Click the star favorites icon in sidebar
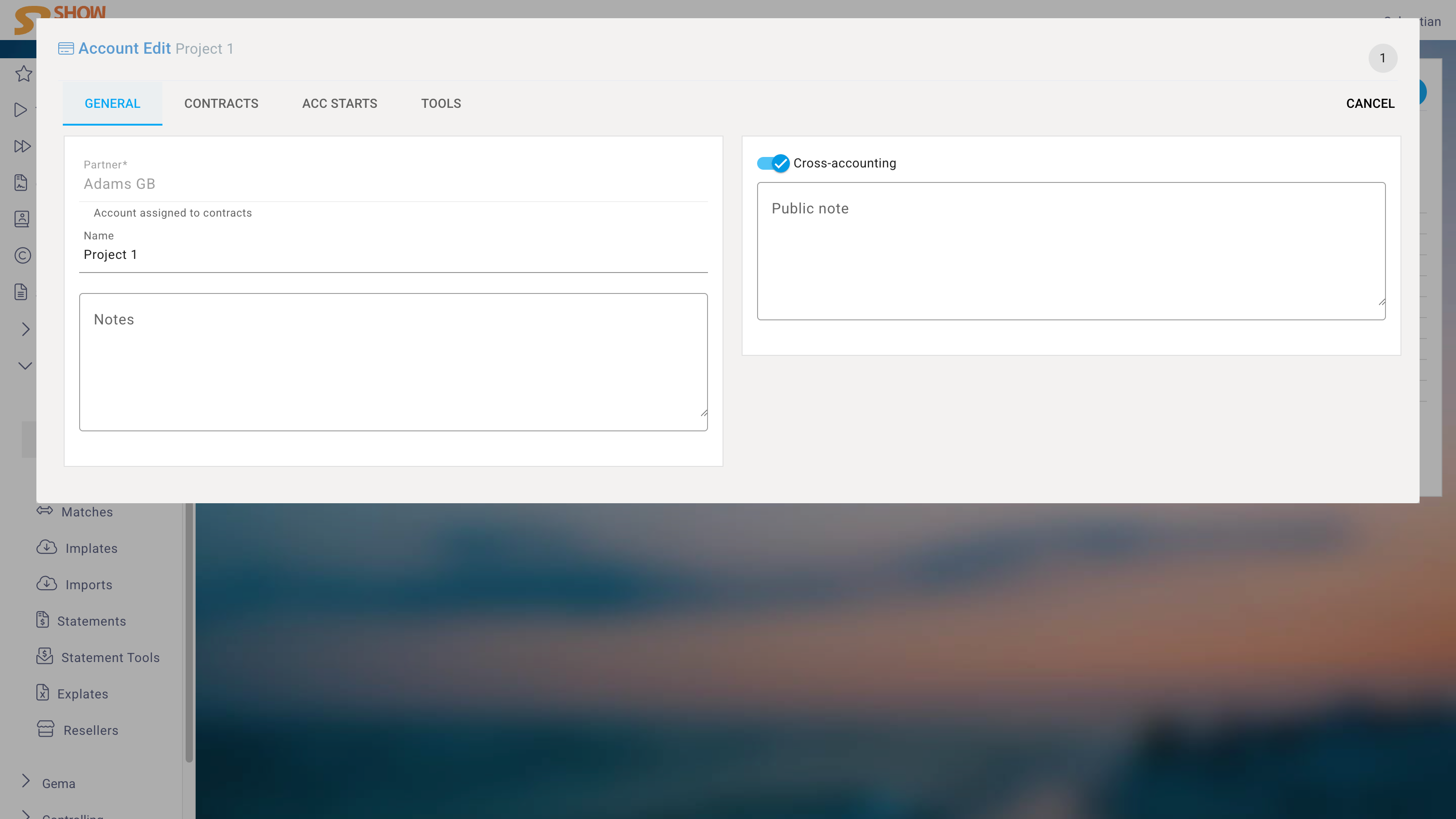The height and width of the screenshot is (819, 1456). click(23, 73)
